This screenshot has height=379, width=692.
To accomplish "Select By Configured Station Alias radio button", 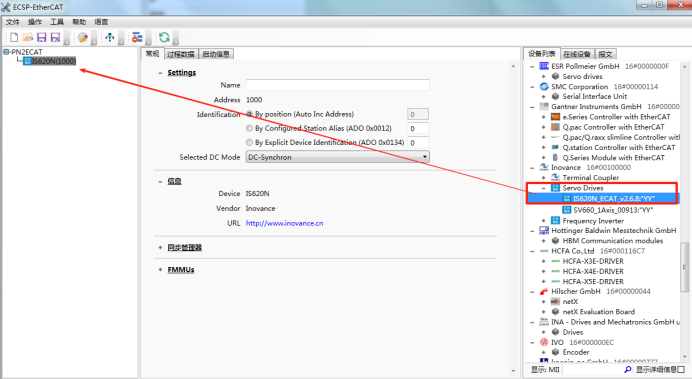I will coord(249,128).
